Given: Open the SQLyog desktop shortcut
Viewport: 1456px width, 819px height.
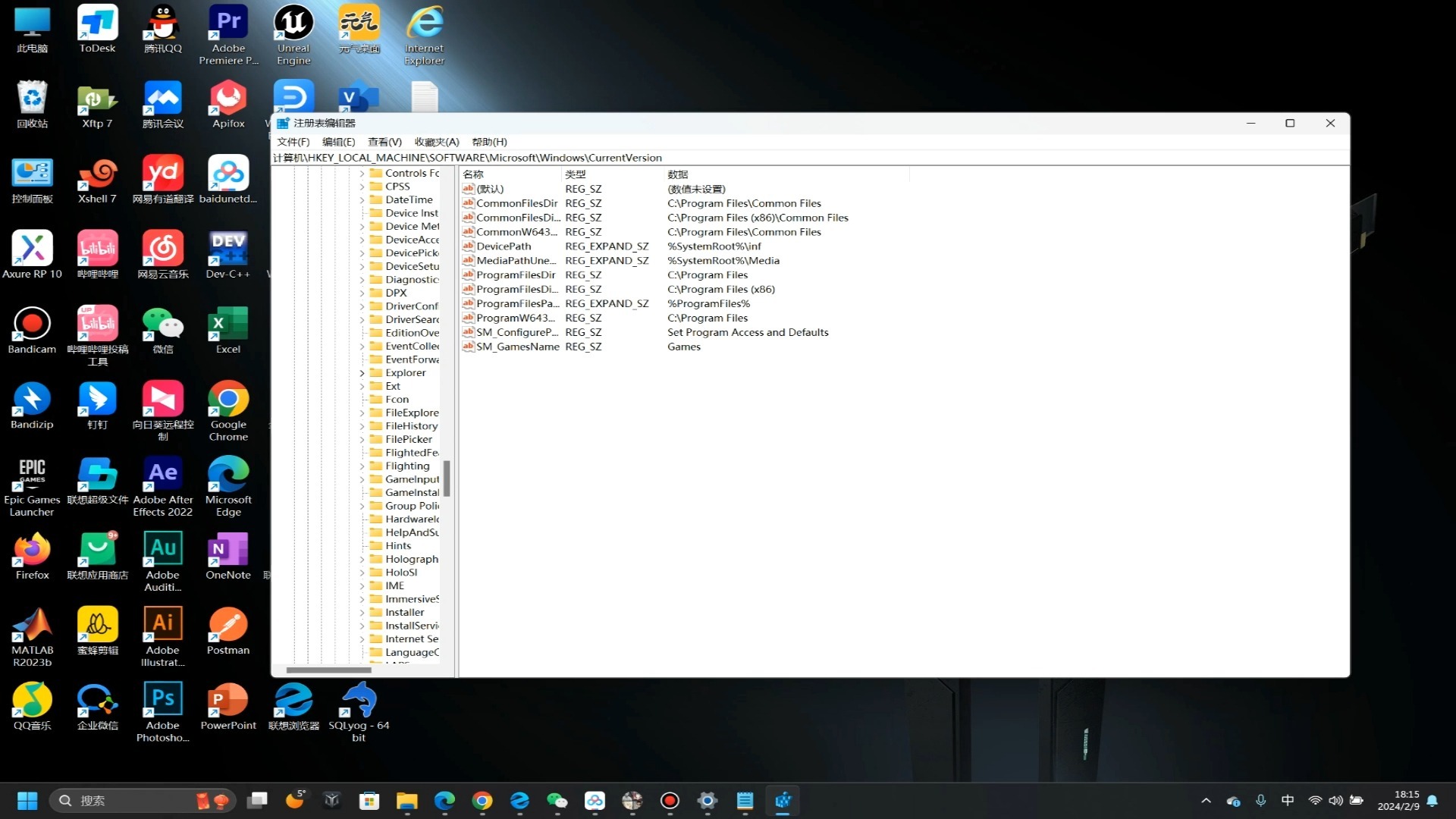Looking at the screenshot, I should [x=359, y=706].
